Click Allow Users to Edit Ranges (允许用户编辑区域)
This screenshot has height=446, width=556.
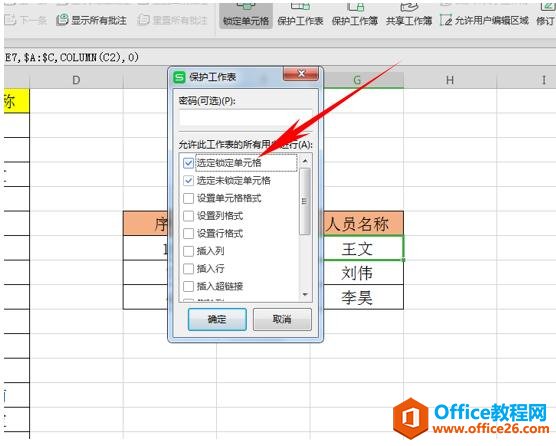tap(484, 21)
